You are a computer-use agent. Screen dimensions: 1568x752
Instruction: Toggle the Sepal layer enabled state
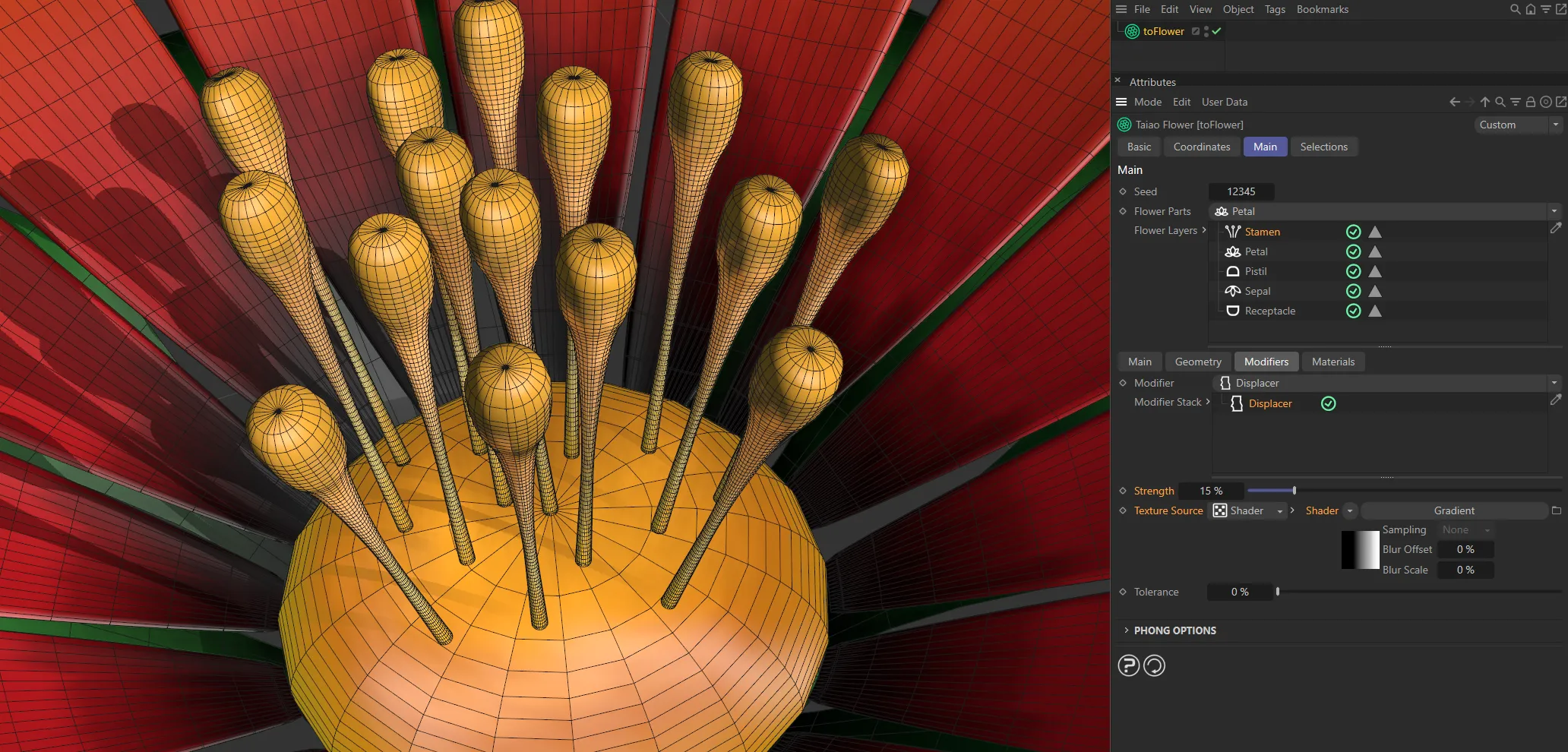pyautogui.click(x=1353, y=291)
